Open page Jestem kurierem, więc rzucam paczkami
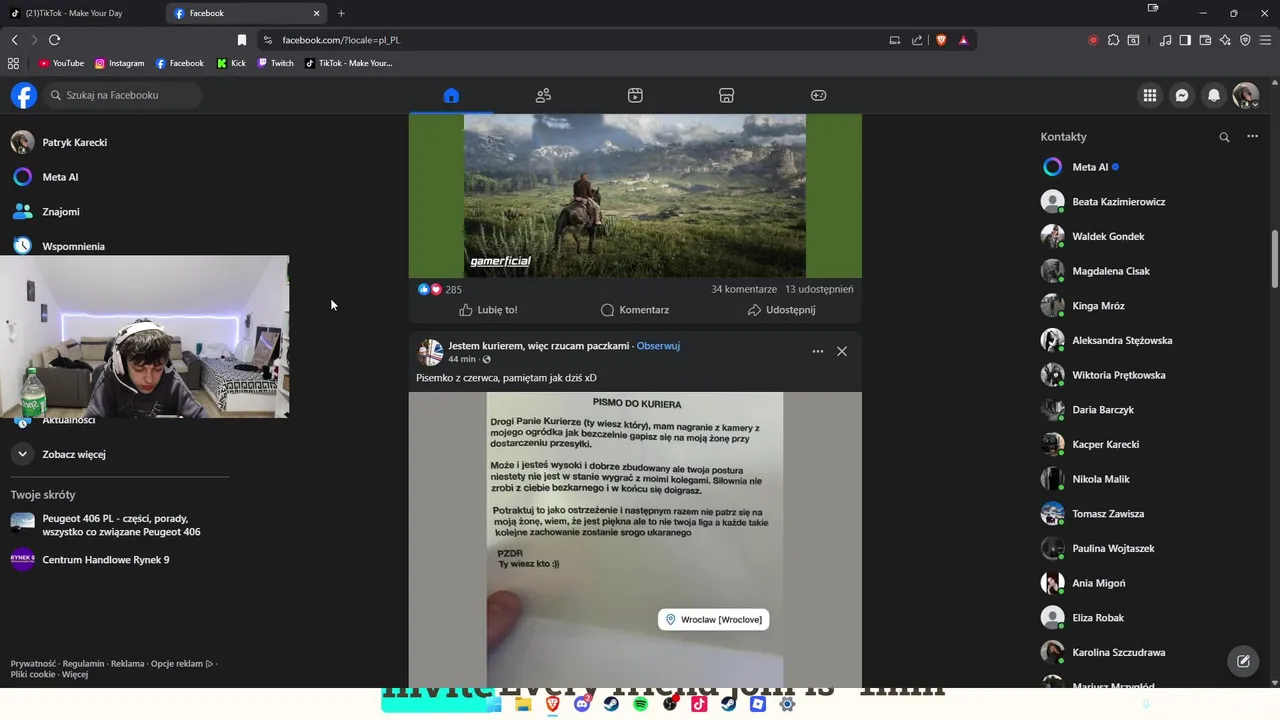This screenshot has width=1280, height=720. pos(538,346)
